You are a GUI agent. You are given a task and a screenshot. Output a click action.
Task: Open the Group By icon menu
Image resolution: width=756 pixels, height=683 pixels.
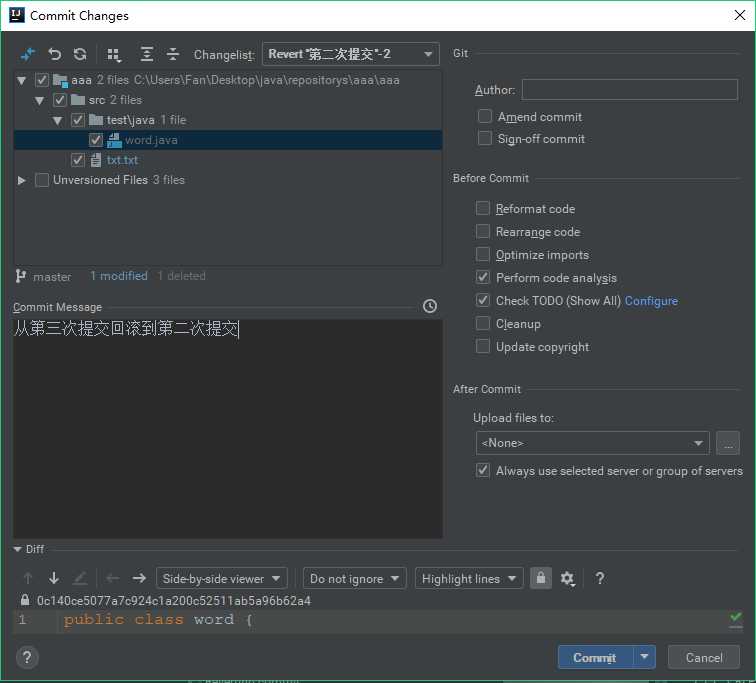[x=114, y=54]
